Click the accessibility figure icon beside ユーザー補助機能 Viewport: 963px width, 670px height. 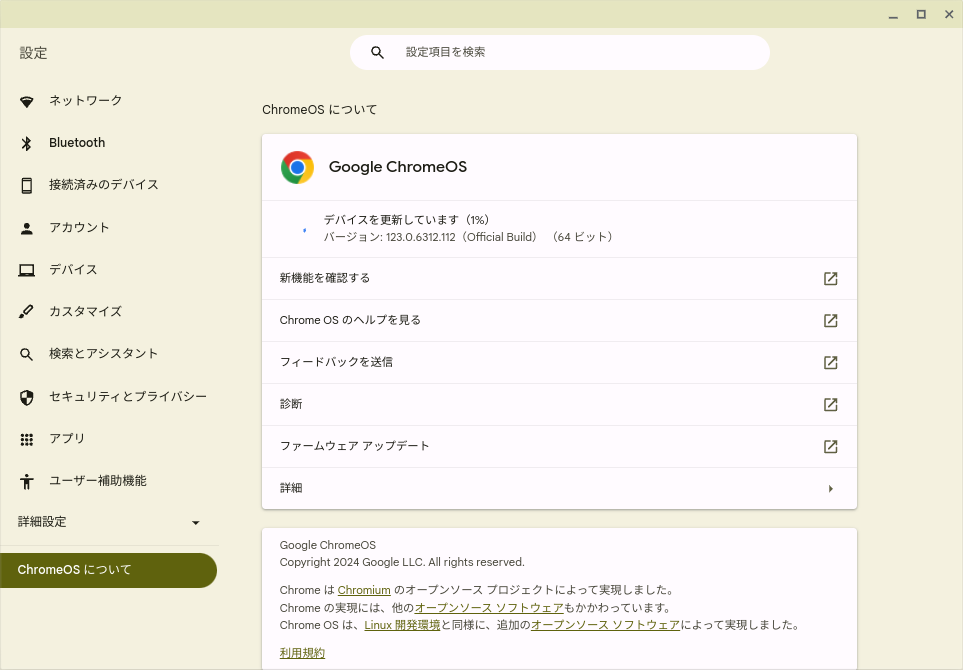coord(26,481)
